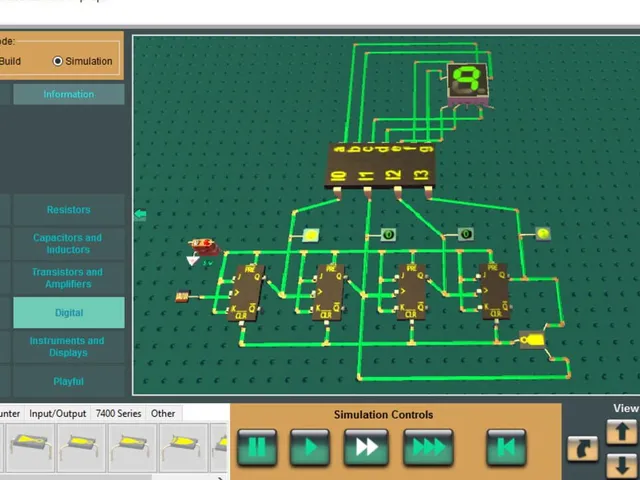640x480 pixels.
Task: Switch to the Input/Output tab
Action: (x=58, y=413)
